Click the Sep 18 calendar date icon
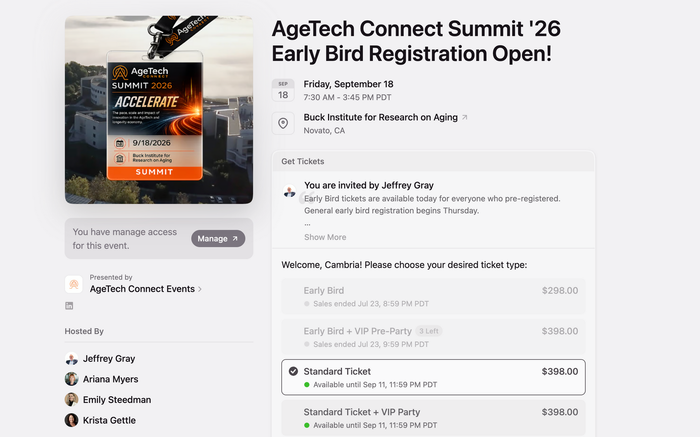The height and width of the screenshot is (437, 700). [283, 90]
